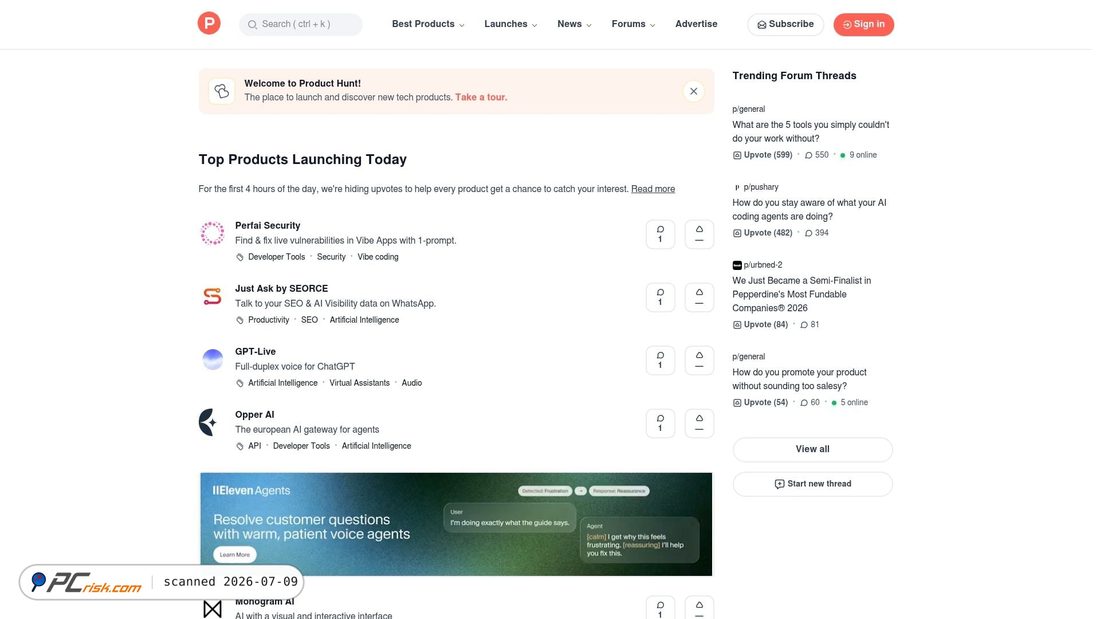Click the magnifier icon in search box
This screenshot has height=619, width=1100.
(253, 25)
